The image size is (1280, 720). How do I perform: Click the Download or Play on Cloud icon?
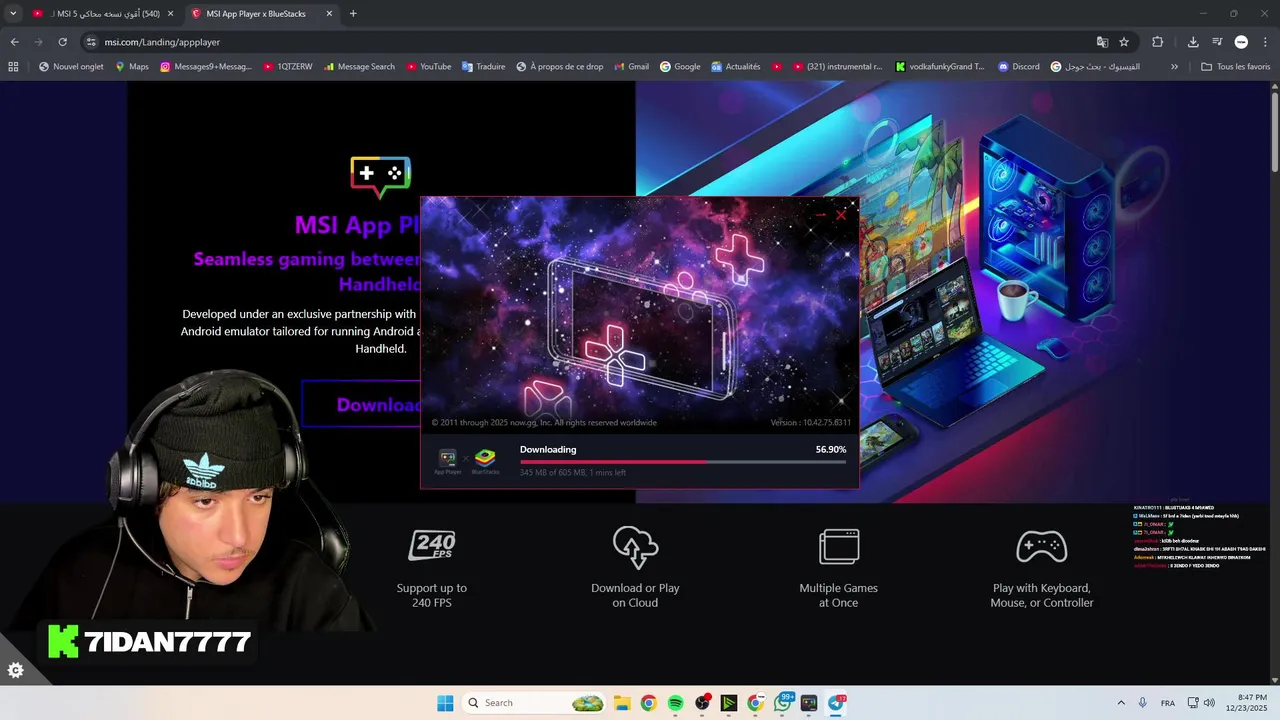point(635,547)
